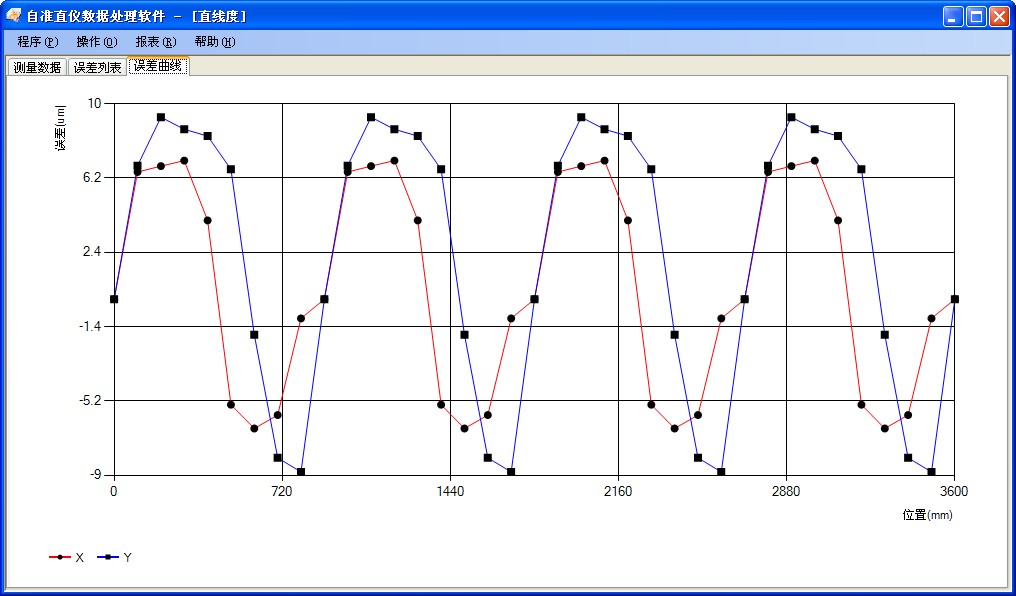Screen dimensions: 1016x596
Task: Open the 帮助(H) menu
Action: [x=214, y=42]
